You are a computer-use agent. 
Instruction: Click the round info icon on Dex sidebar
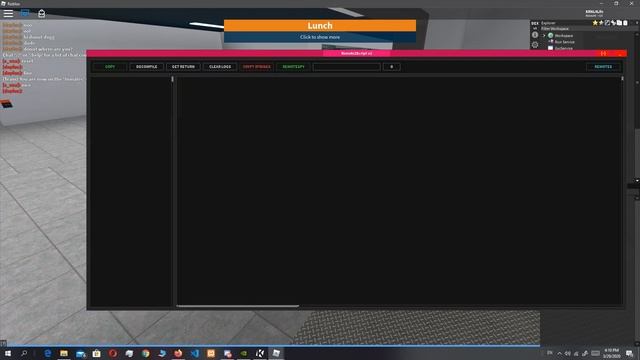pyautogui.click(x=535, y=35)
